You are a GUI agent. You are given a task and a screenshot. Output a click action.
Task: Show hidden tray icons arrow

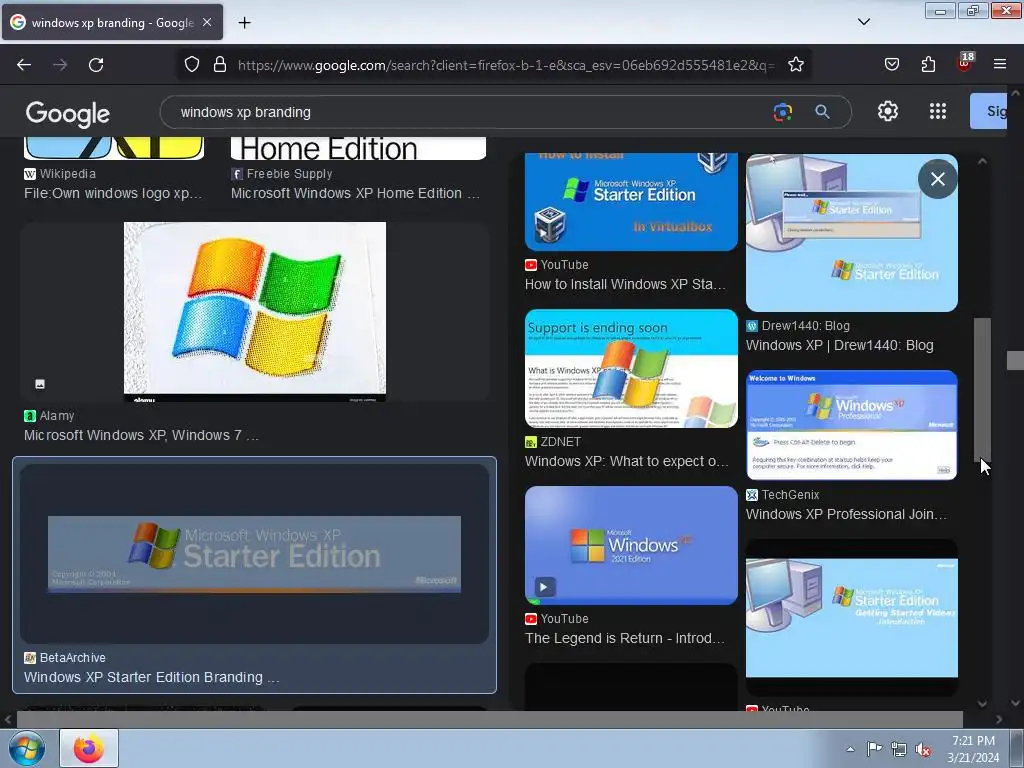(x=850, y=749)
